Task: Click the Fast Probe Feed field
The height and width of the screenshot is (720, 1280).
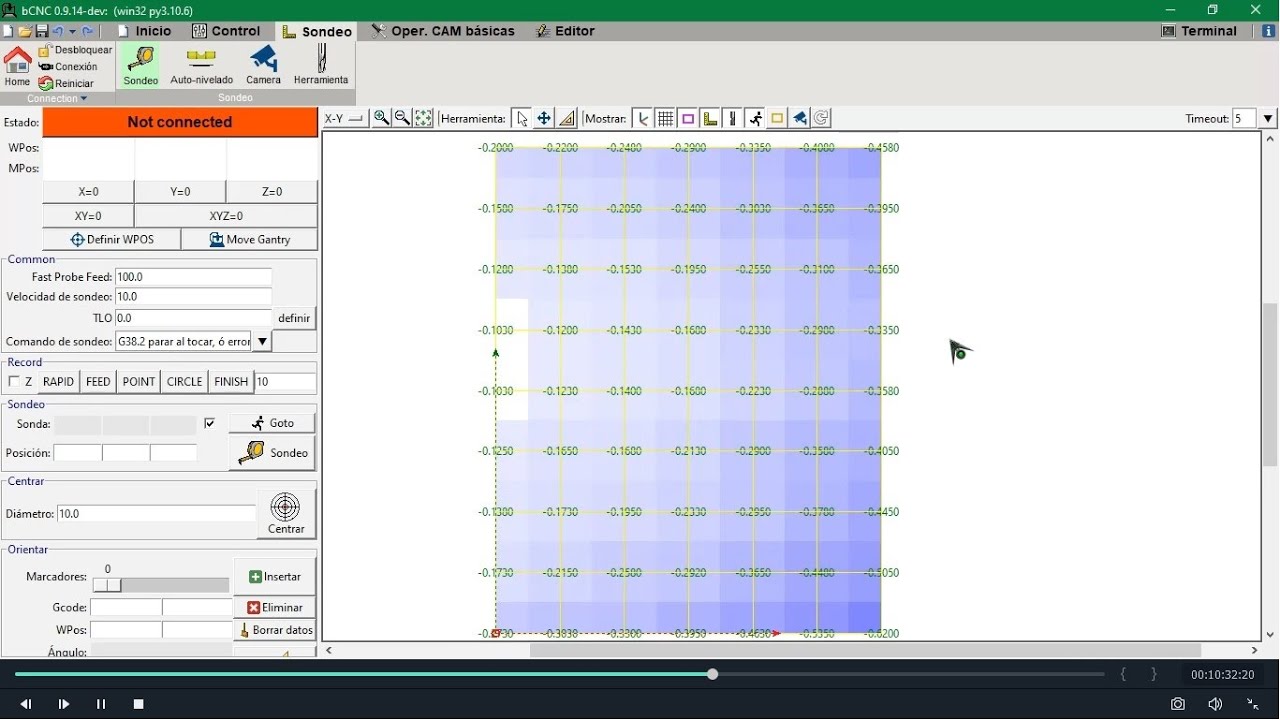Action: (194, 277)
